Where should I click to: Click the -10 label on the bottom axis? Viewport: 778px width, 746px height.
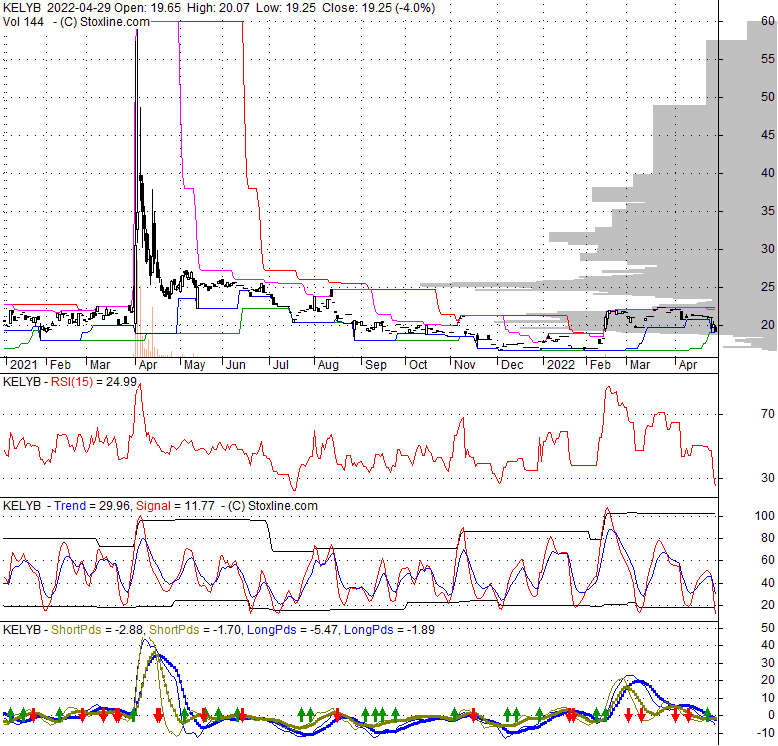[x=766, y=734]
